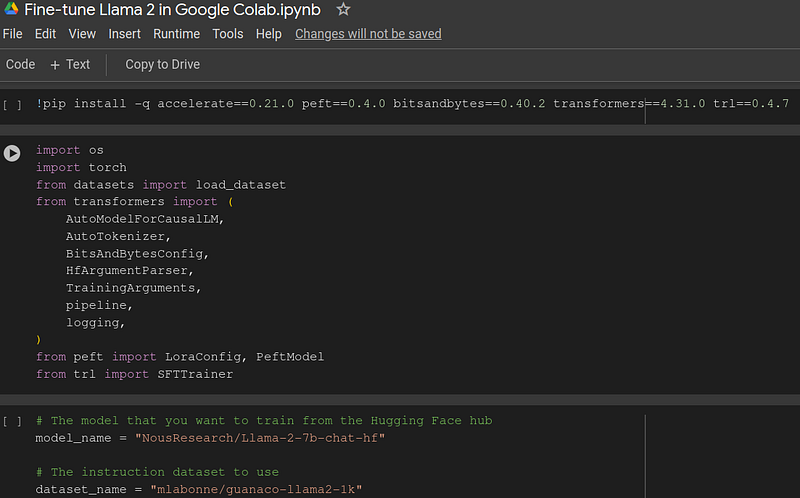Click the 'trl==0.4.7' package text
The image size is (800, 498).
click(751, 104)
